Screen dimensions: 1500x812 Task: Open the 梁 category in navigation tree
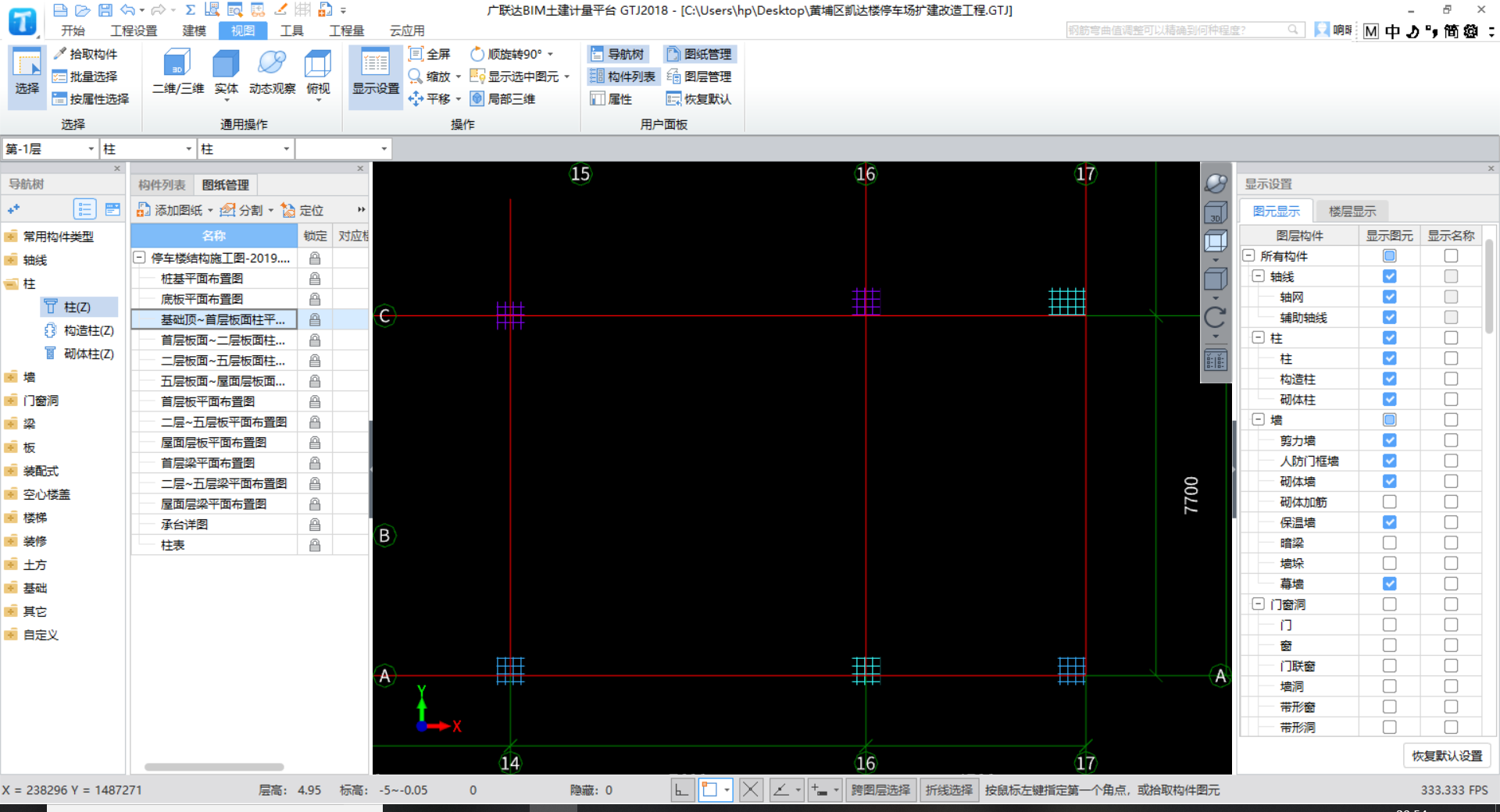[29, 424]
